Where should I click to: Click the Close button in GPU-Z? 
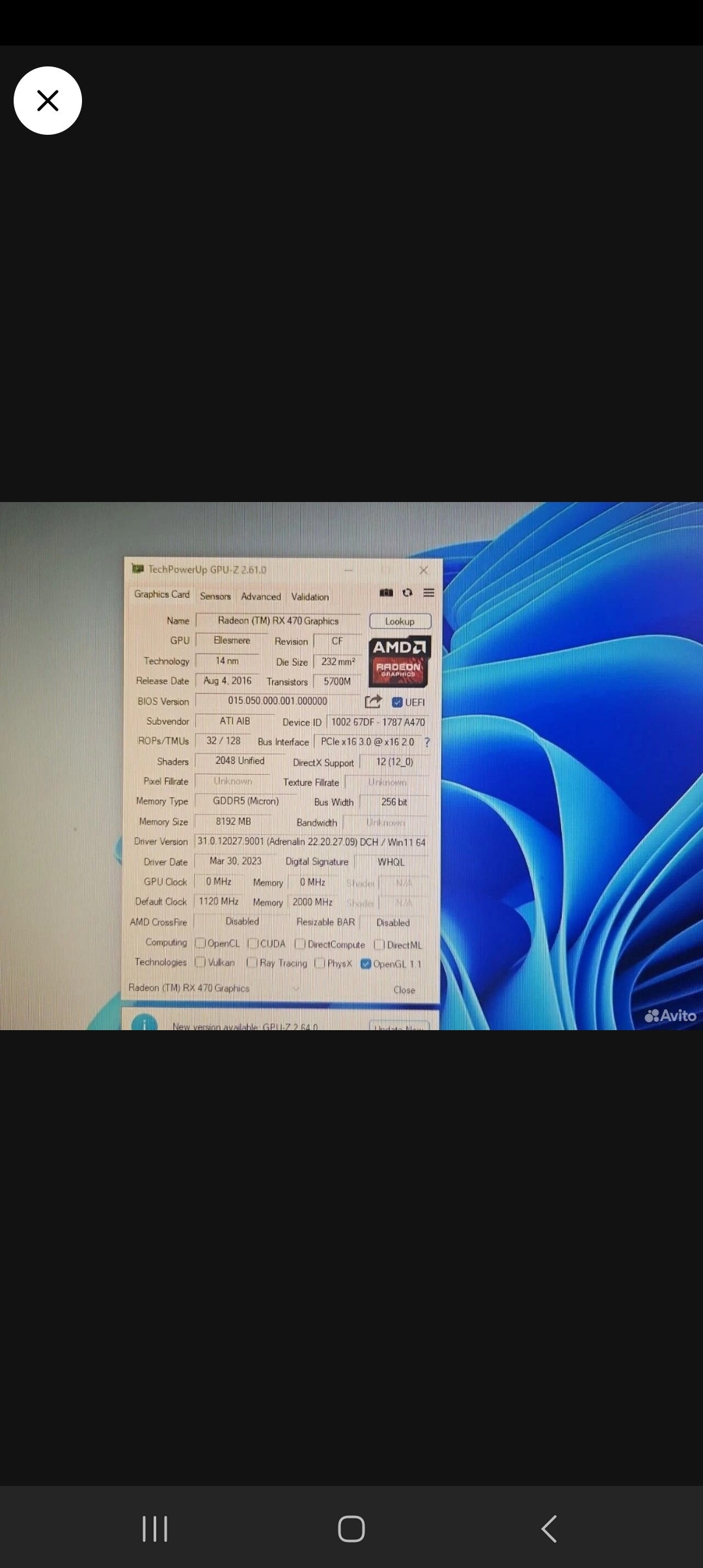click(404, 990)
